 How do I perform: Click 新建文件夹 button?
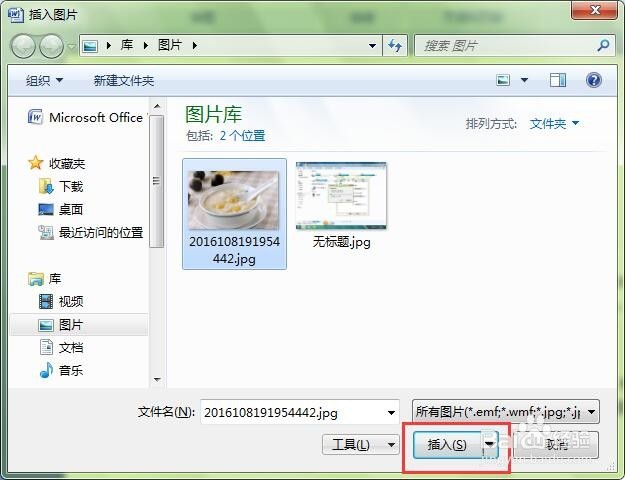click(x=124, y=81)
